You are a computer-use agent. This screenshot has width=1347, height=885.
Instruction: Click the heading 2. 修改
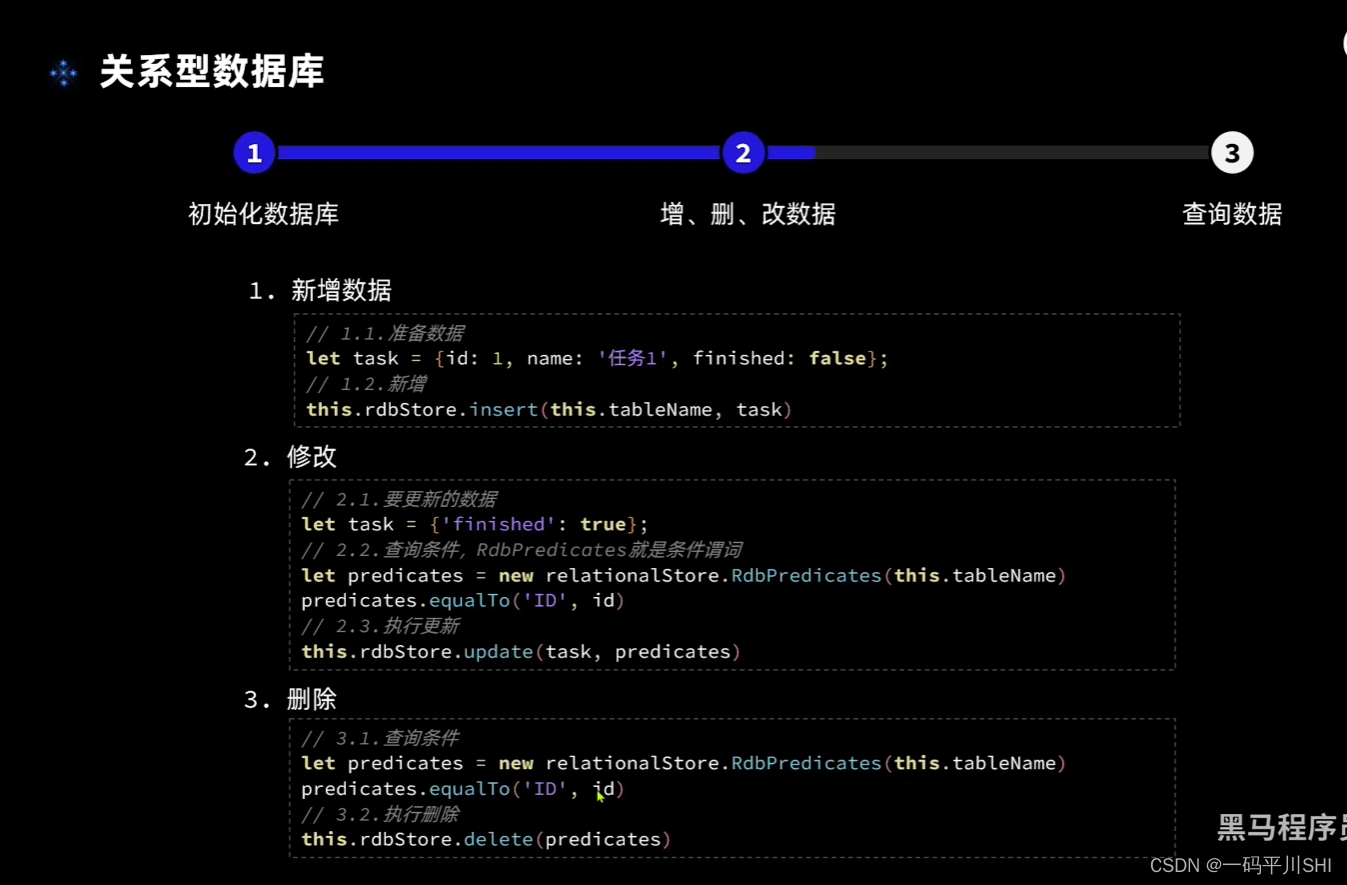point(290,457)
